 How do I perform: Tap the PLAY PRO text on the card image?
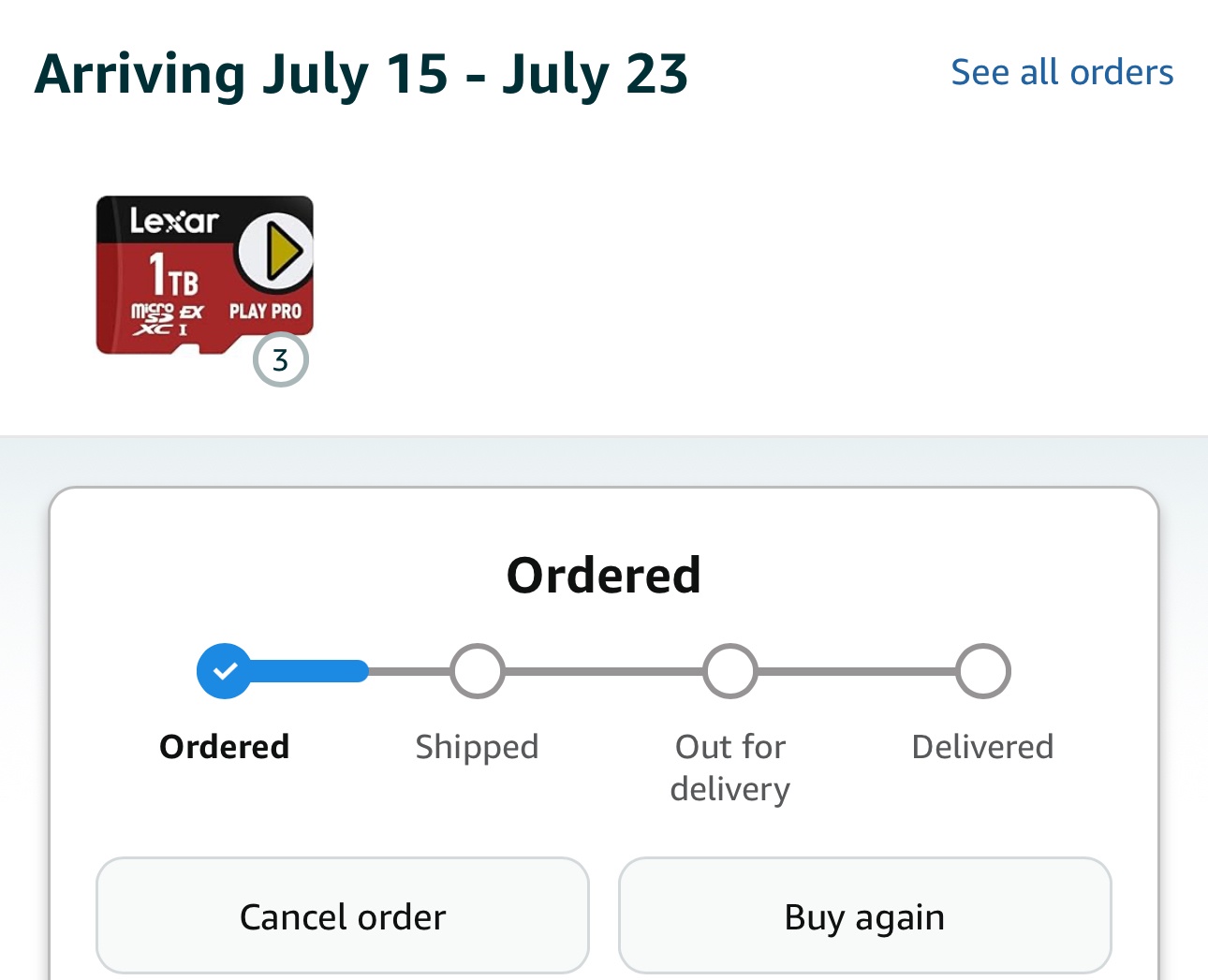[x=266, y=312]
